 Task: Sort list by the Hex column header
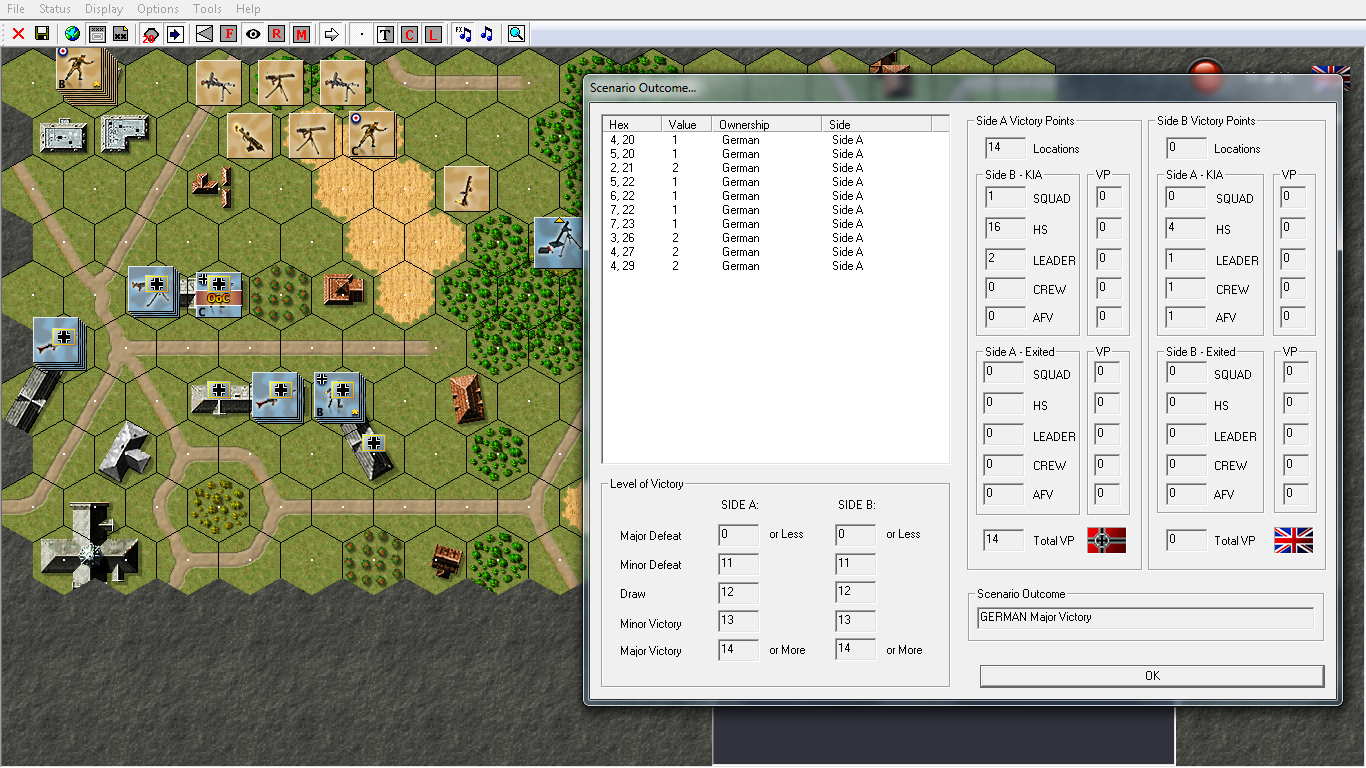click(x=632, y=125)
